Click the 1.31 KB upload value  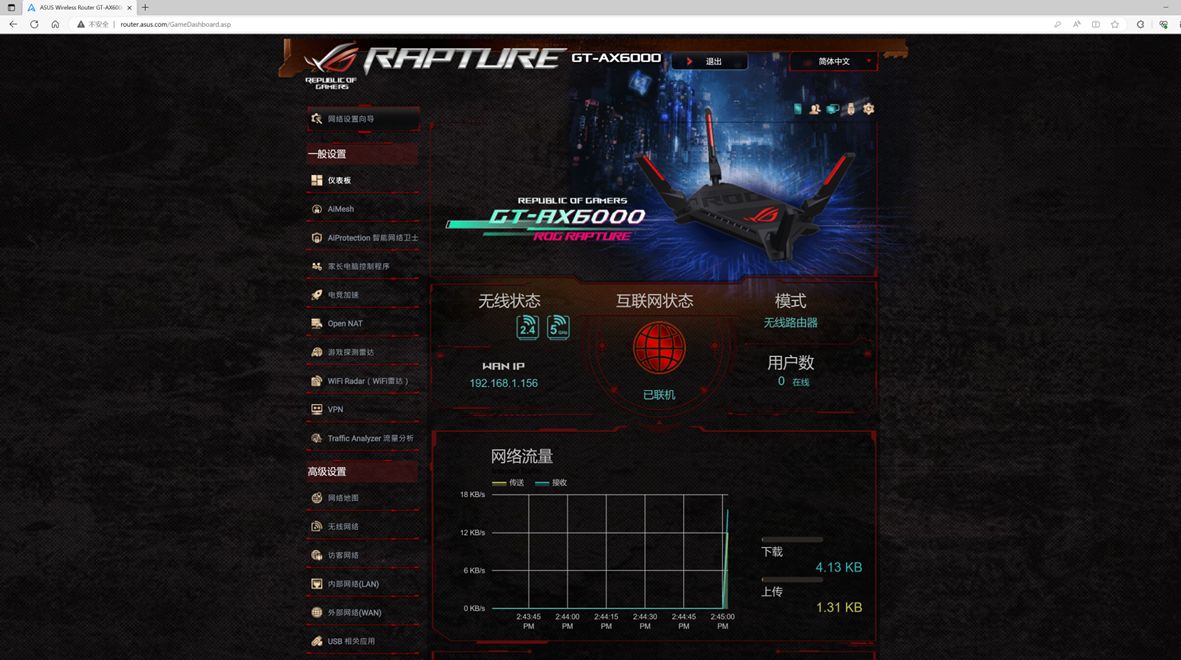click(x=839, y=607)
